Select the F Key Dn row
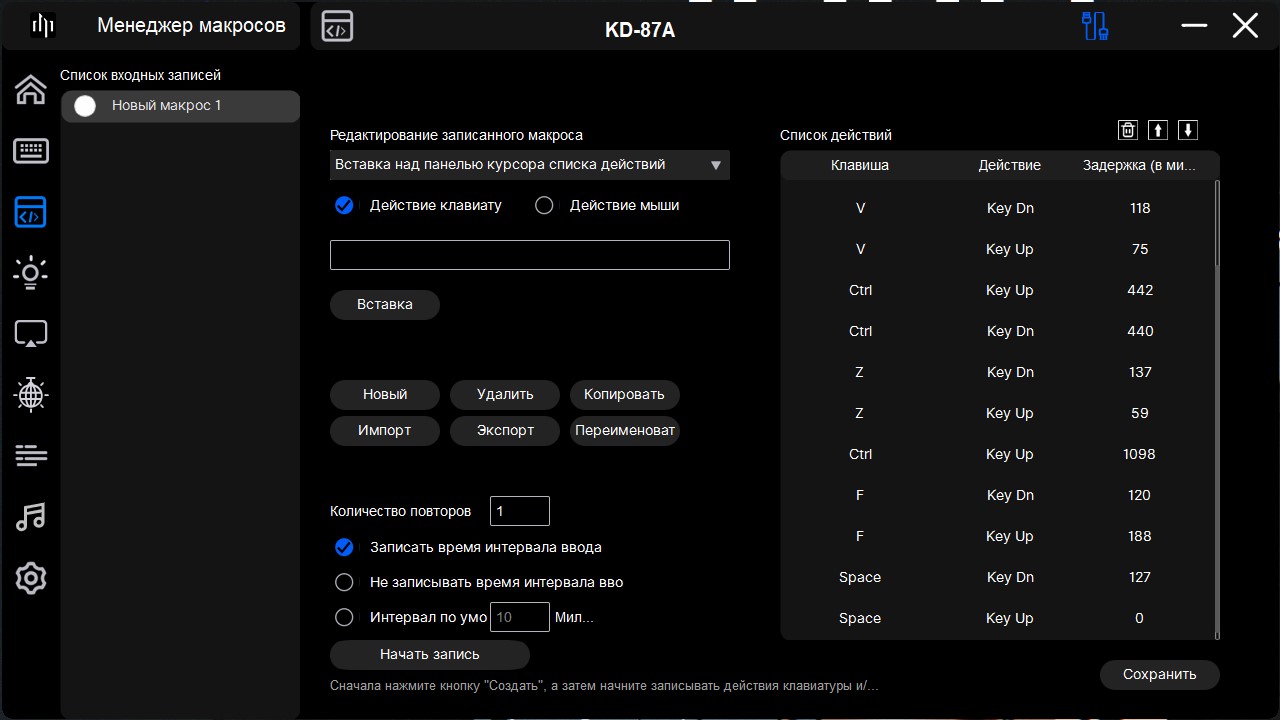 [997, 495]
